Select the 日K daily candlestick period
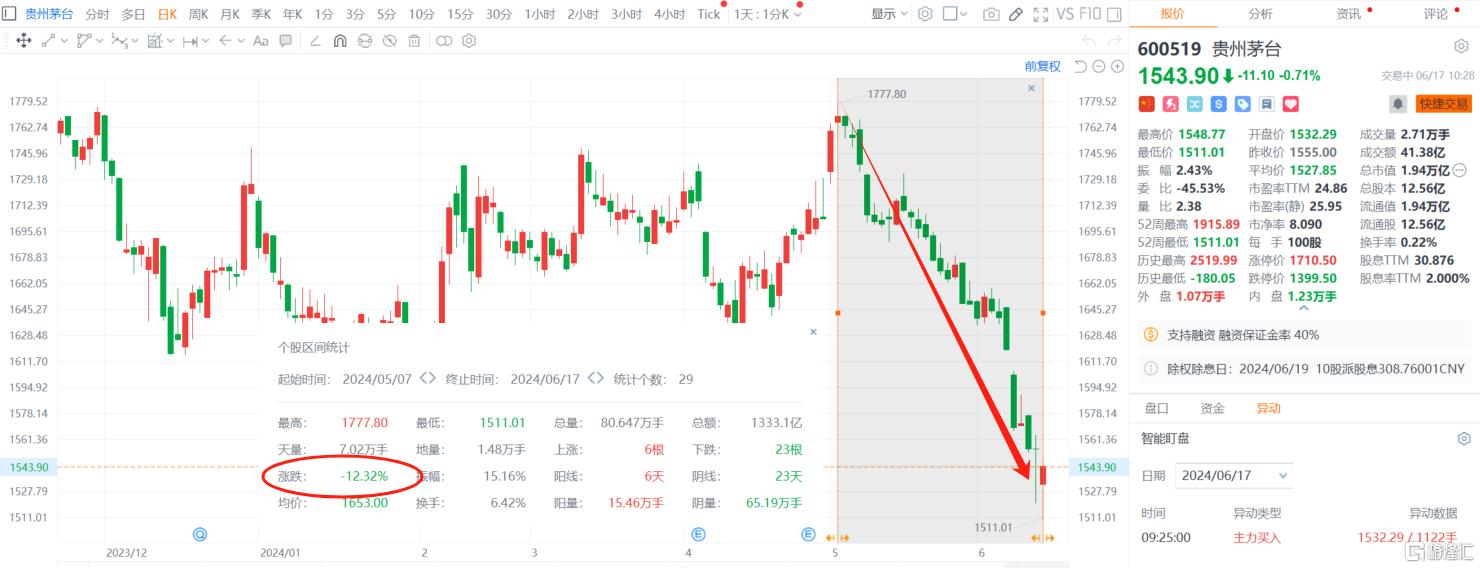 (167, 14)
